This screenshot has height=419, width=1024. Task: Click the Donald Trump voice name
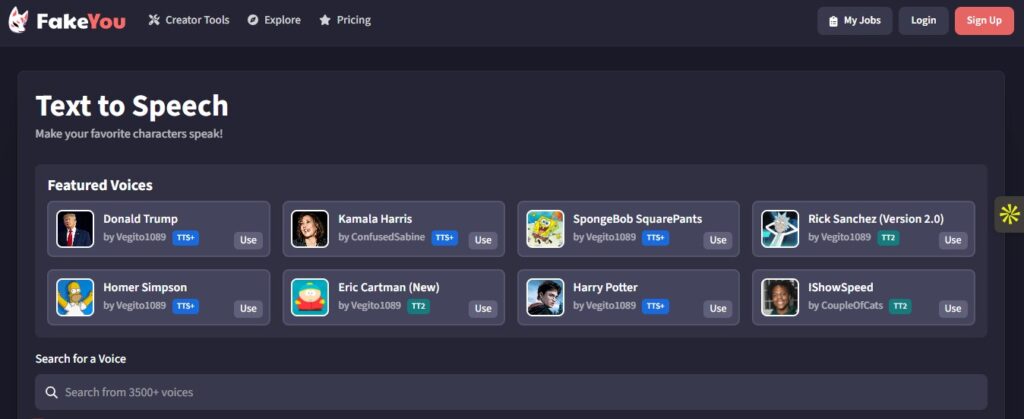coord(140,219)
